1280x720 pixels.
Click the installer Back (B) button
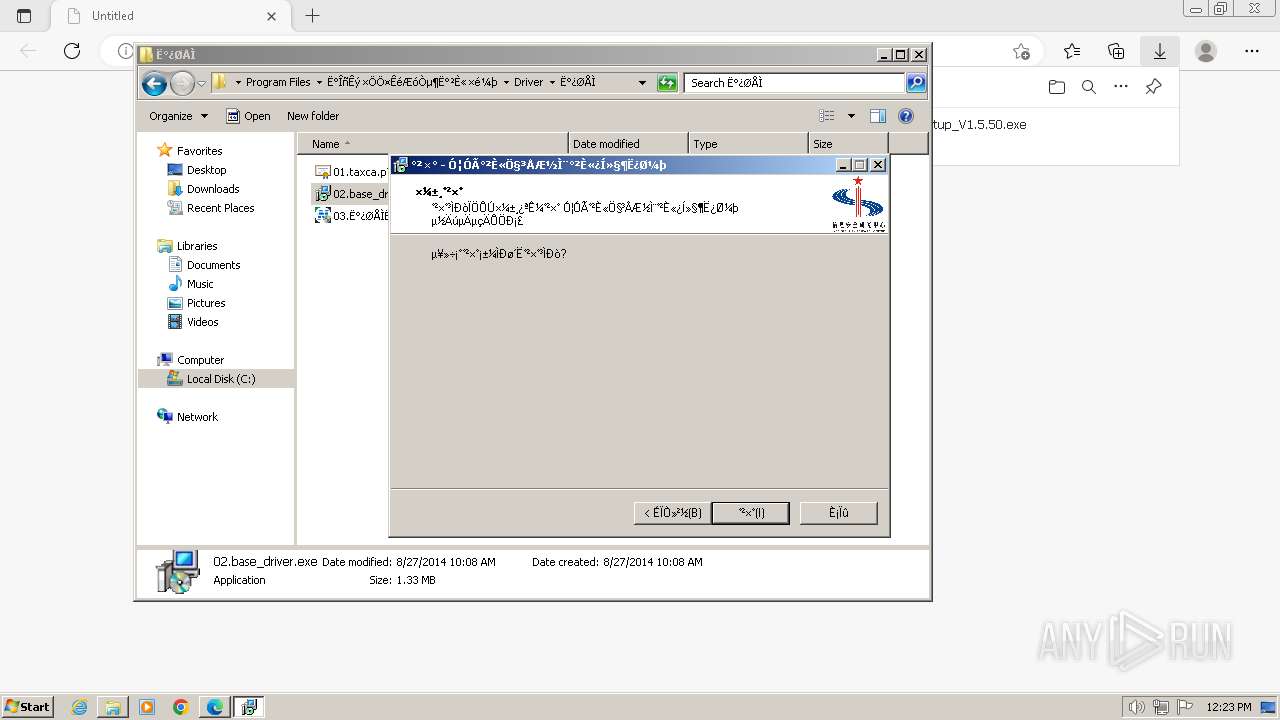tap(672, 513)
